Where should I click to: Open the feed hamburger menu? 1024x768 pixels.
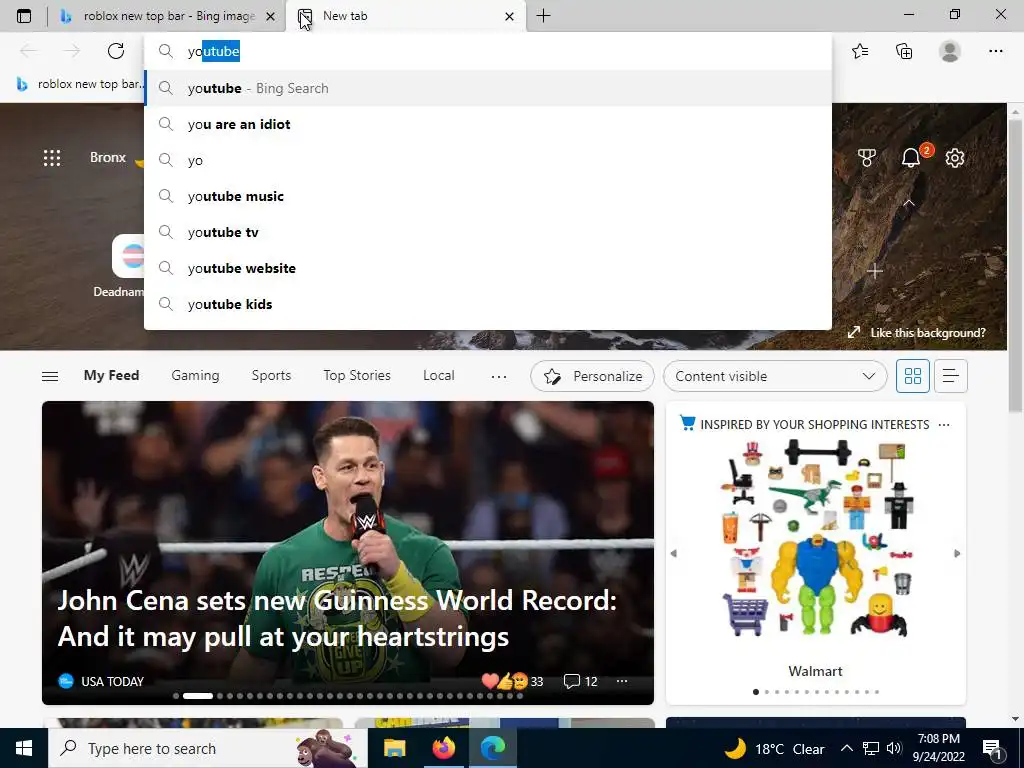(50, 376)
